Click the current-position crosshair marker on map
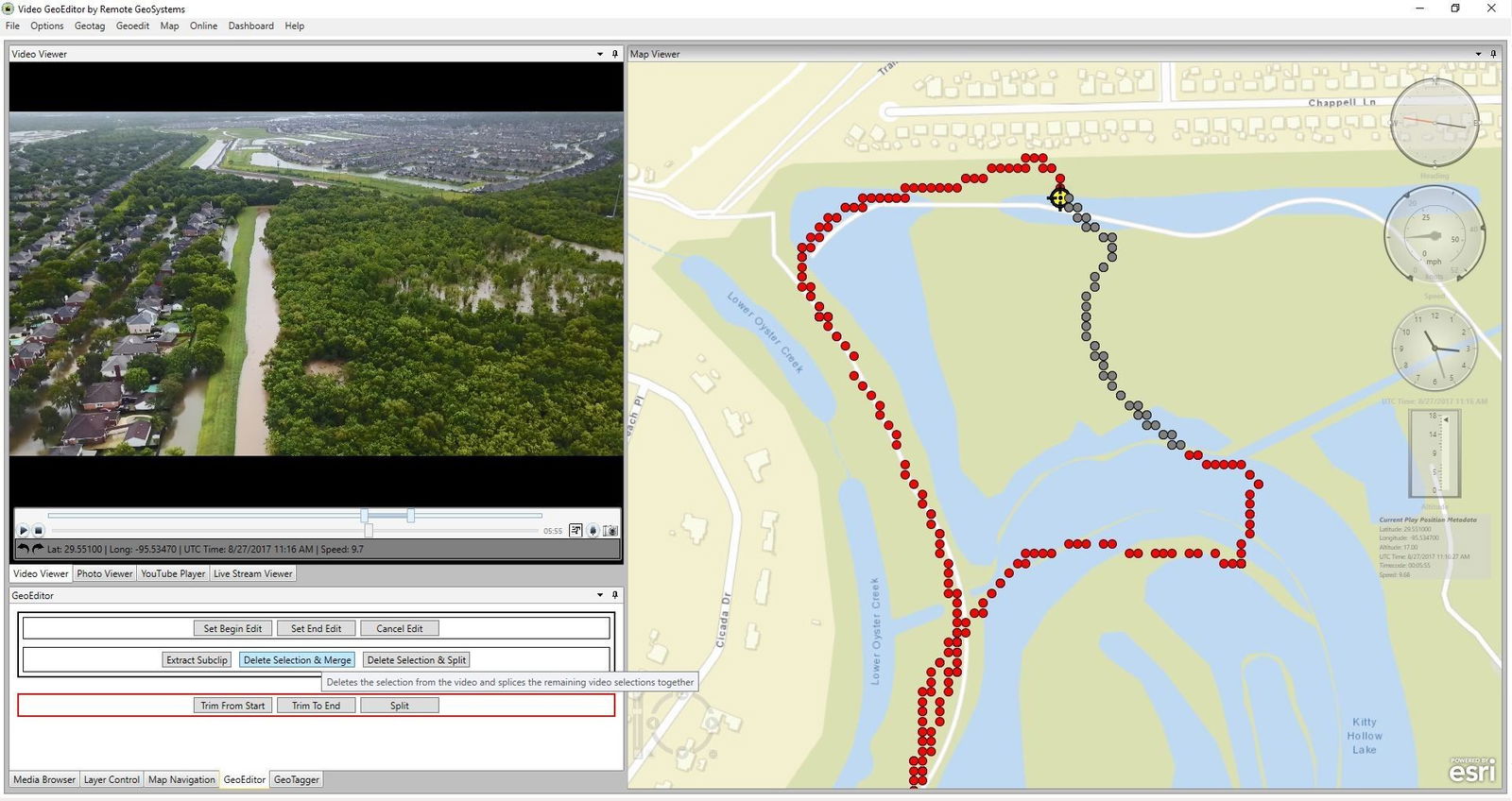This screenshot has width=1512, height=801. 1059,198
